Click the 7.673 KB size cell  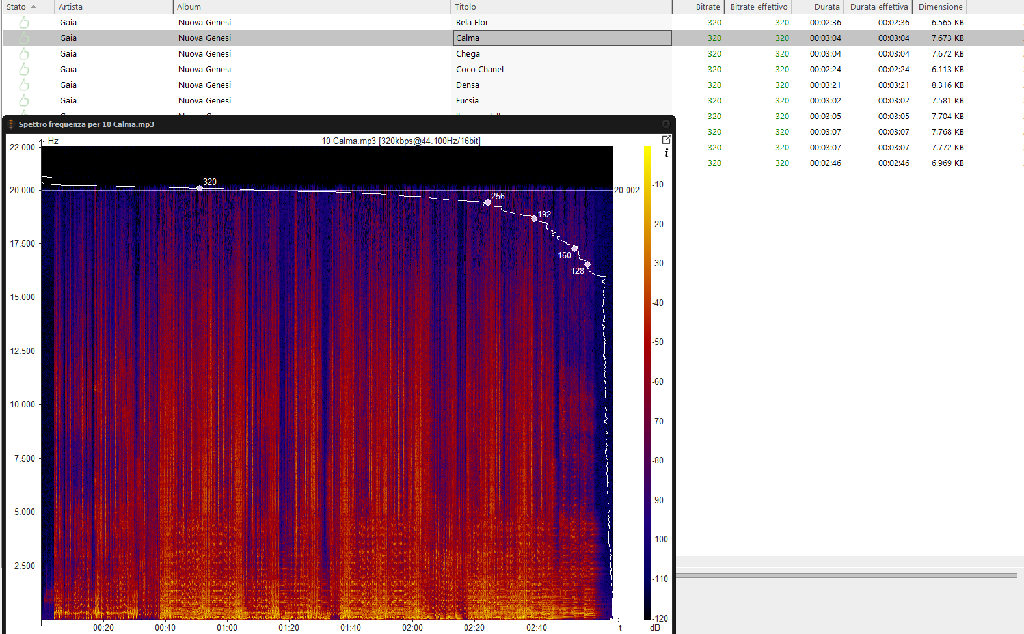(947, 38)
